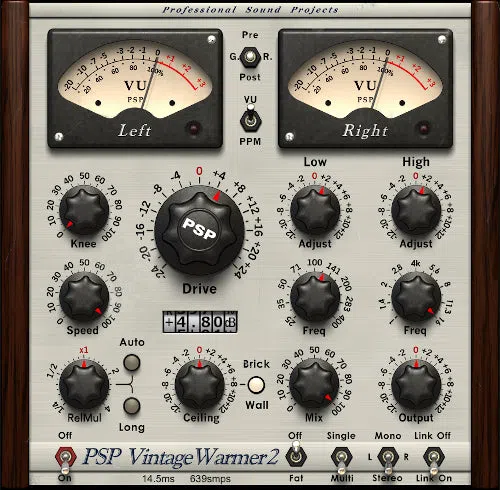Image resolution: width=500 pixels, height=490 pixels.
Task: Click the High band heading
Action: click(416, 162)
